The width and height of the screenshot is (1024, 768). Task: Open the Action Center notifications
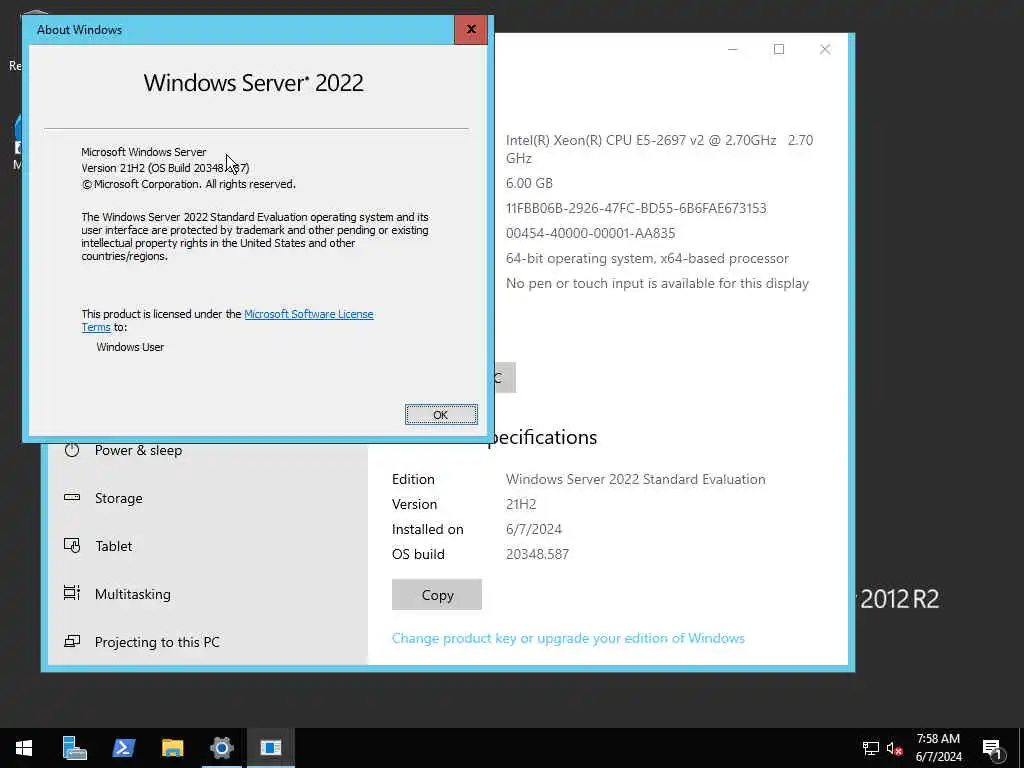tap(992, 748)
